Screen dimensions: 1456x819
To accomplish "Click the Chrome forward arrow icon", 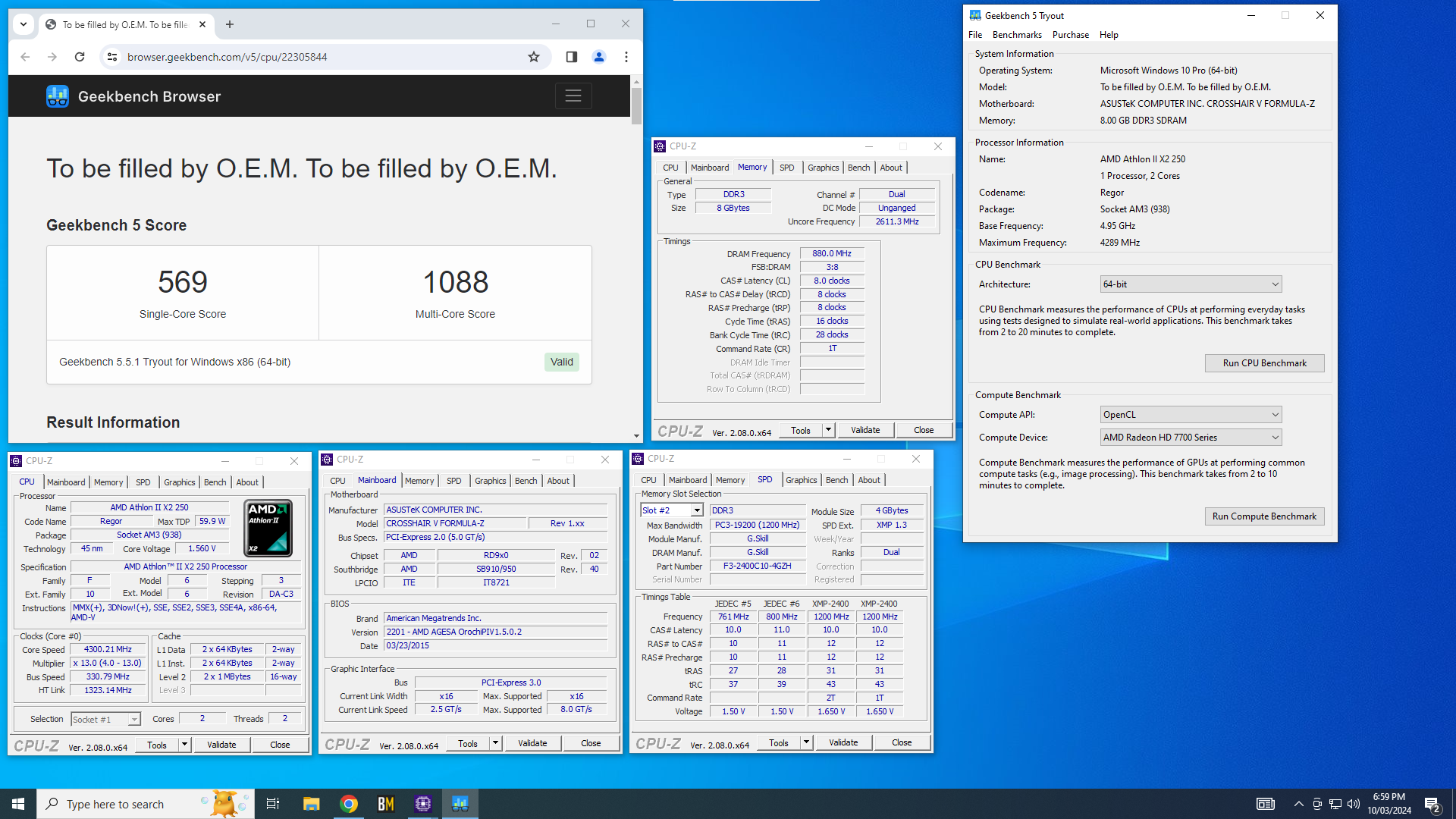I will 52,57.
